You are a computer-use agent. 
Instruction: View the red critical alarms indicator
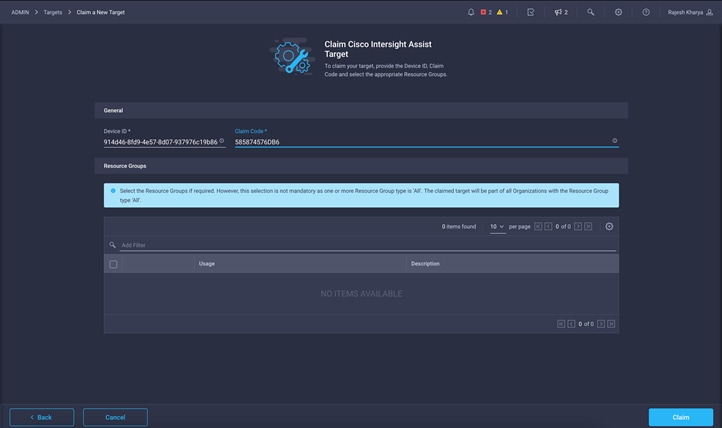(486, 12)
